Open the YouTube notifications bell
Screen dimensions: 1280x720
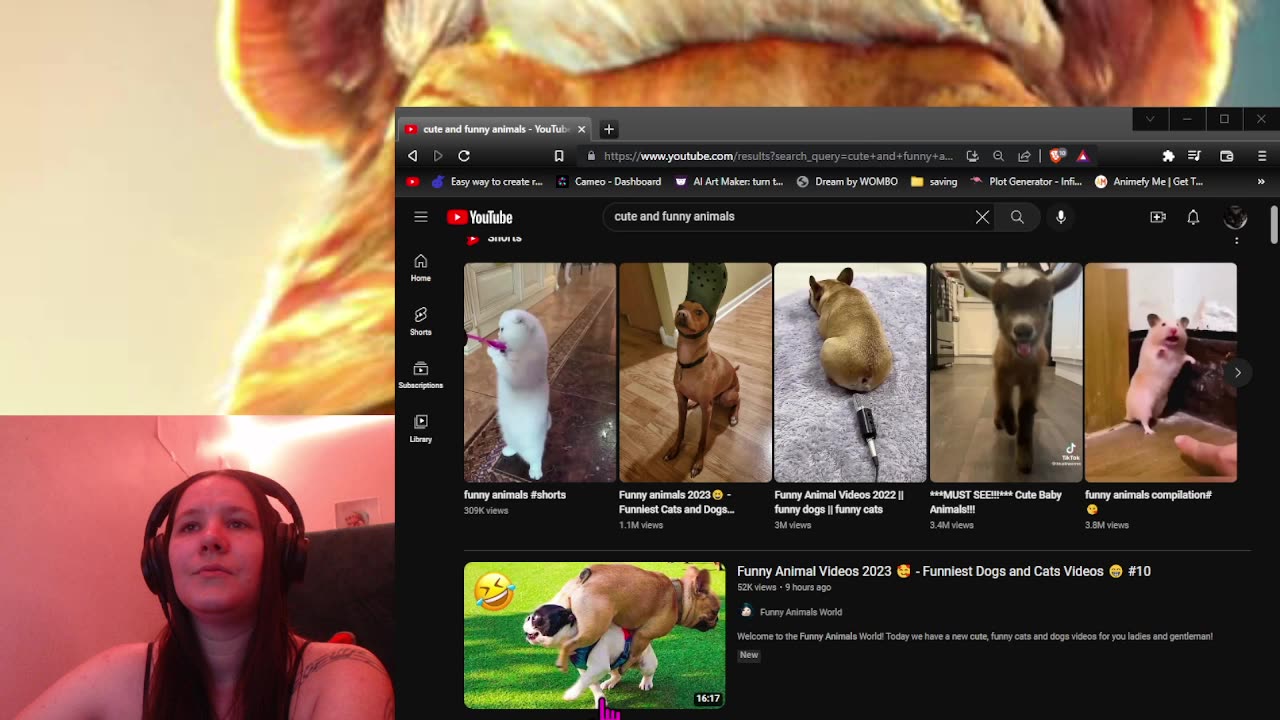point(1193,217)
